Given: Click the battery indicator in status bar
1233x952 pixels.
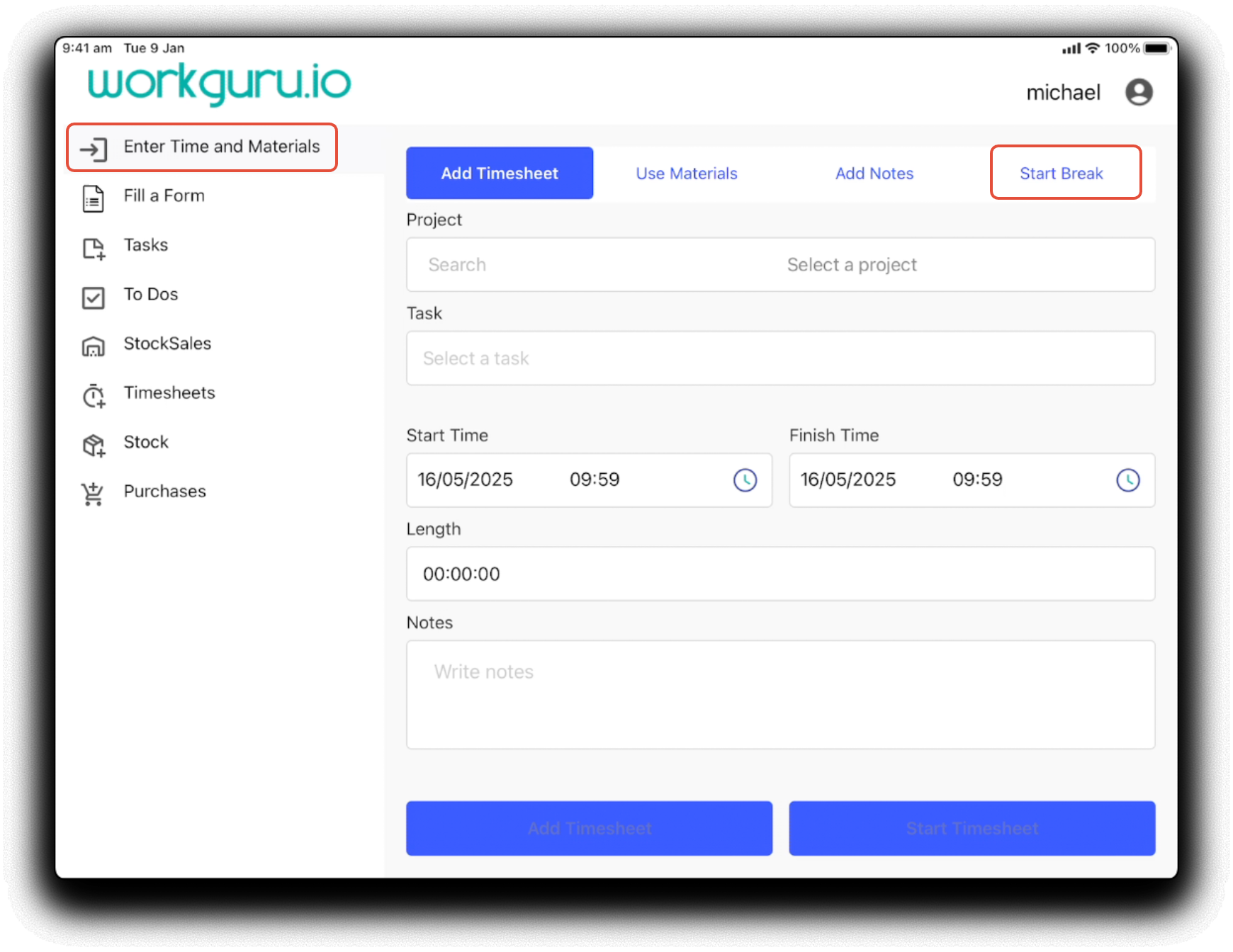Looking at the screenshot, I should [1158, 48].
